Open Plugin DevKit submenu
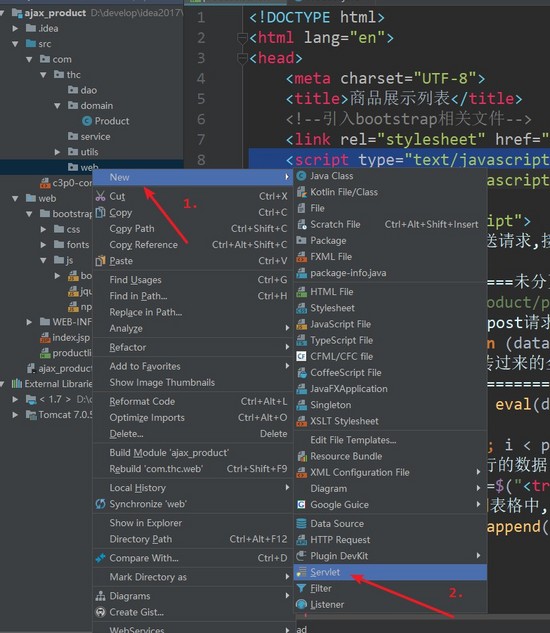Image resolution: width=550 pixels, height=633 pixels. point(390,555)
